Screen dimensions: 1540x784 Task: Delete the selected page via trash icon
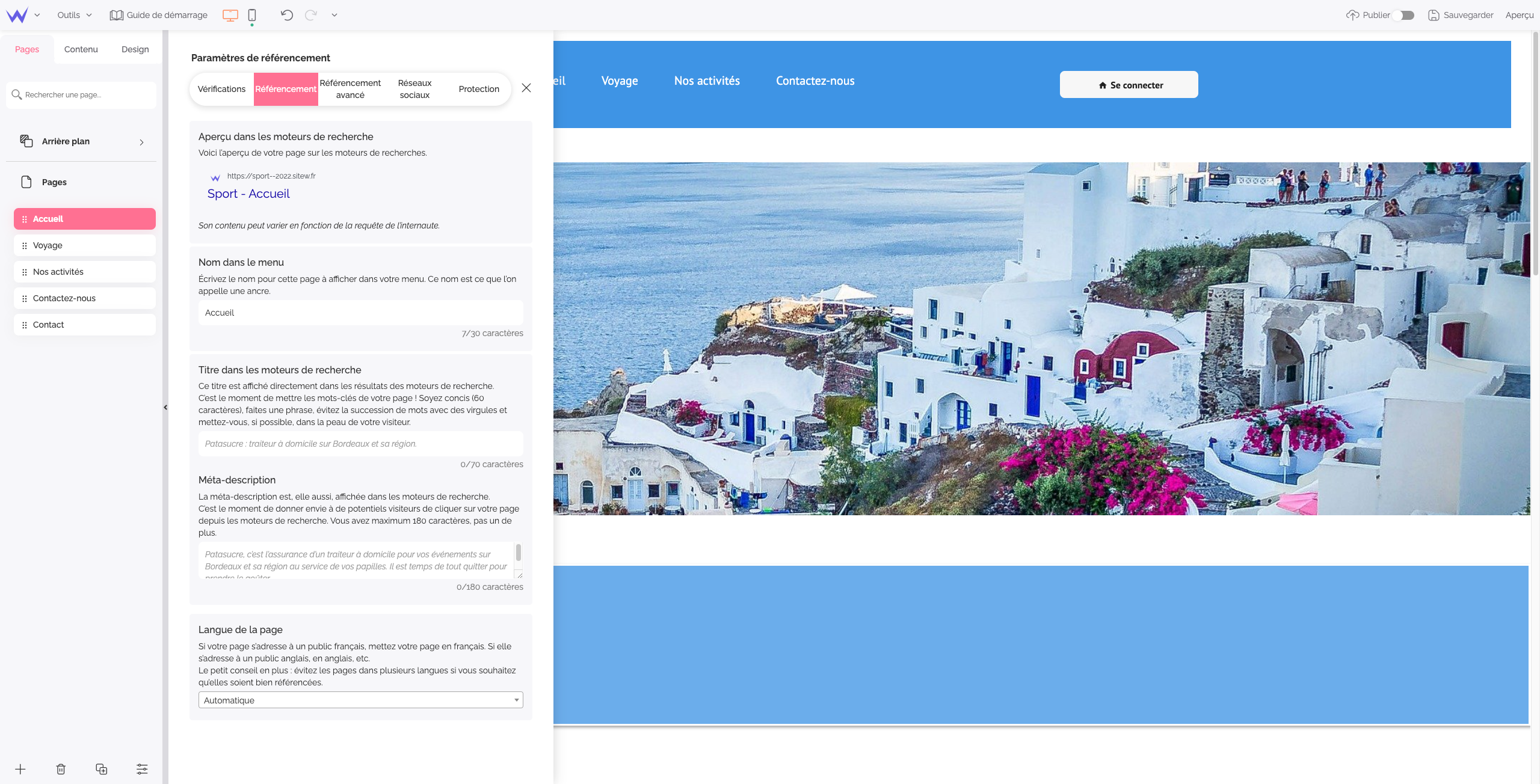60,769
